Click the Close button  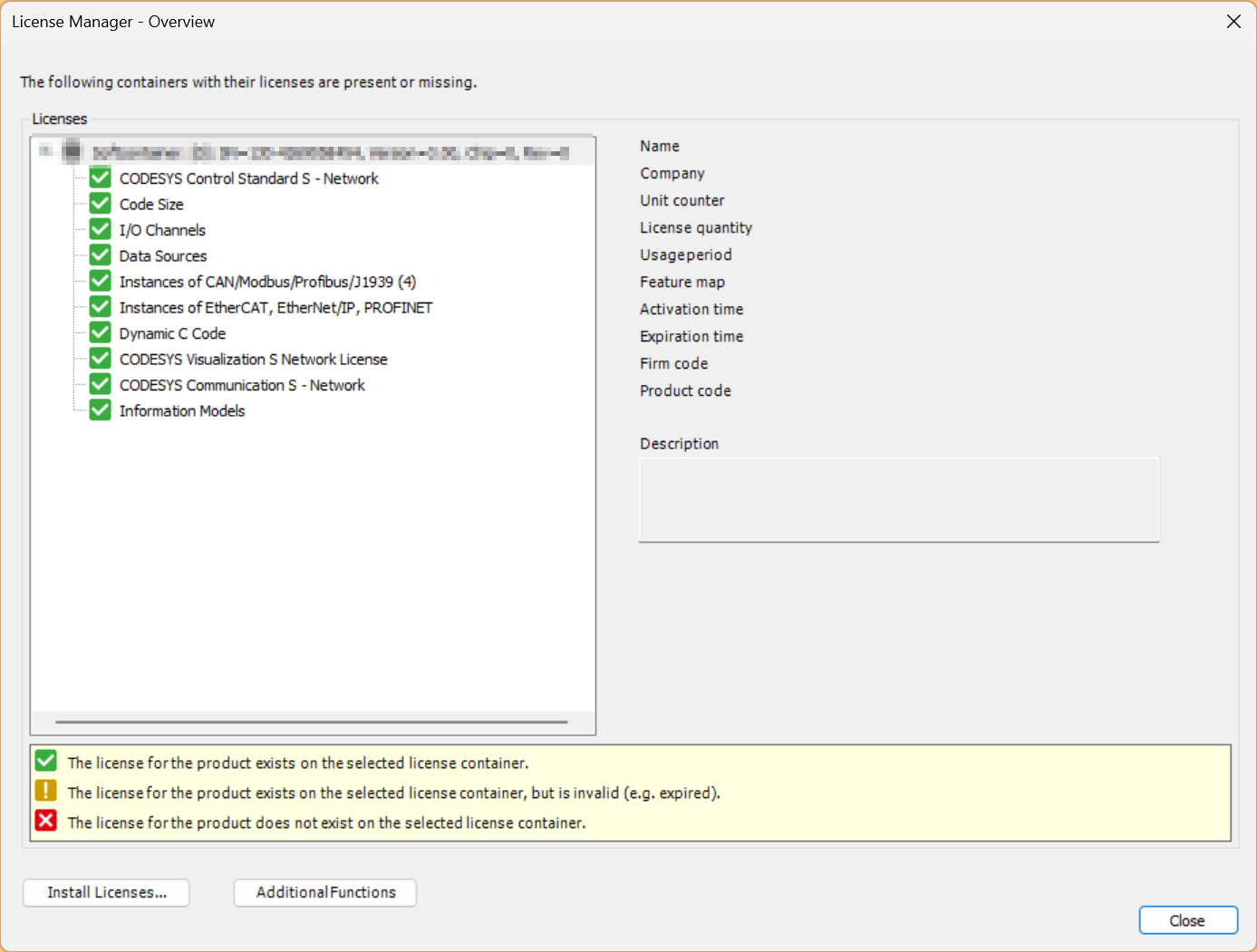tap(1188, 920)
